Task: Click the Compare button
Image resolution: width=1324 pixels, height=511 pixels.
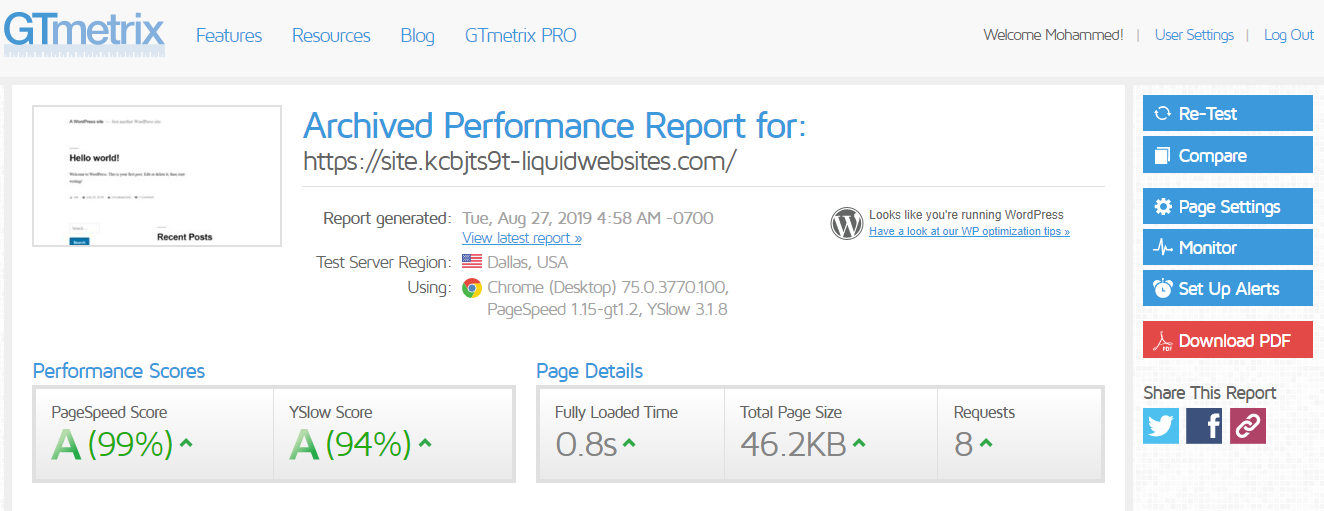Action: pos(1228,155)
